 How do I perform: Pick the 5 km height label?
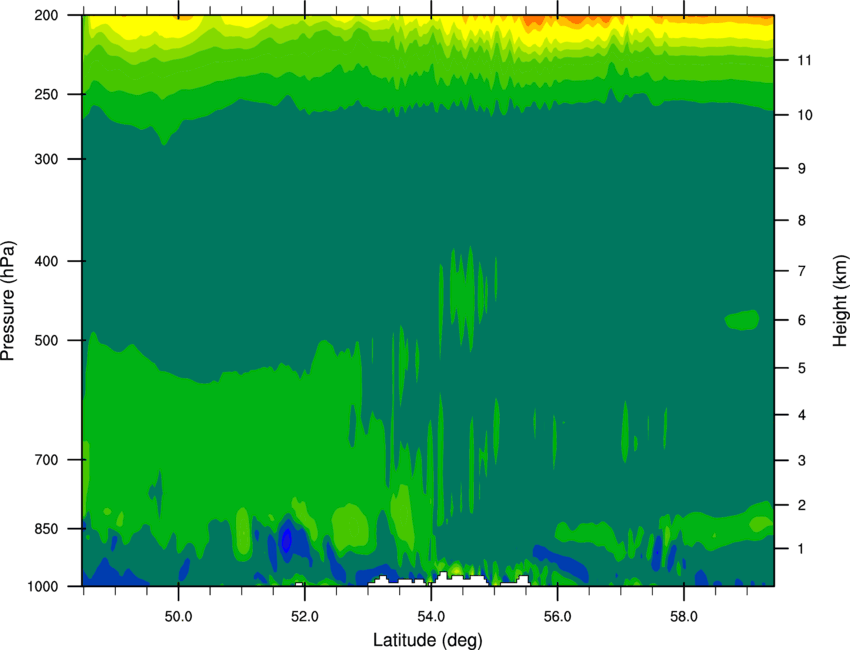pyautogui.click(x=802, y=368)
